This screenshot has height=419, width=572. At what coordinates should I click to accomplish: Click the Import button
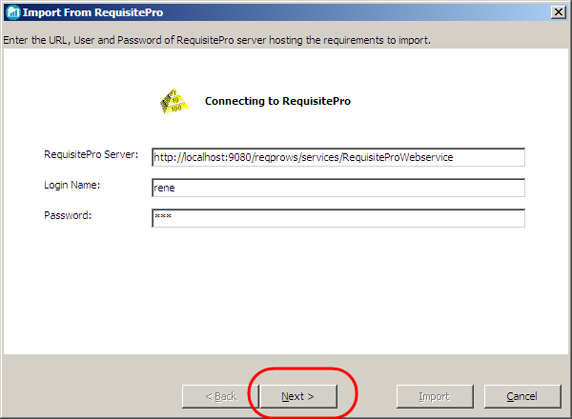(434, 396)
